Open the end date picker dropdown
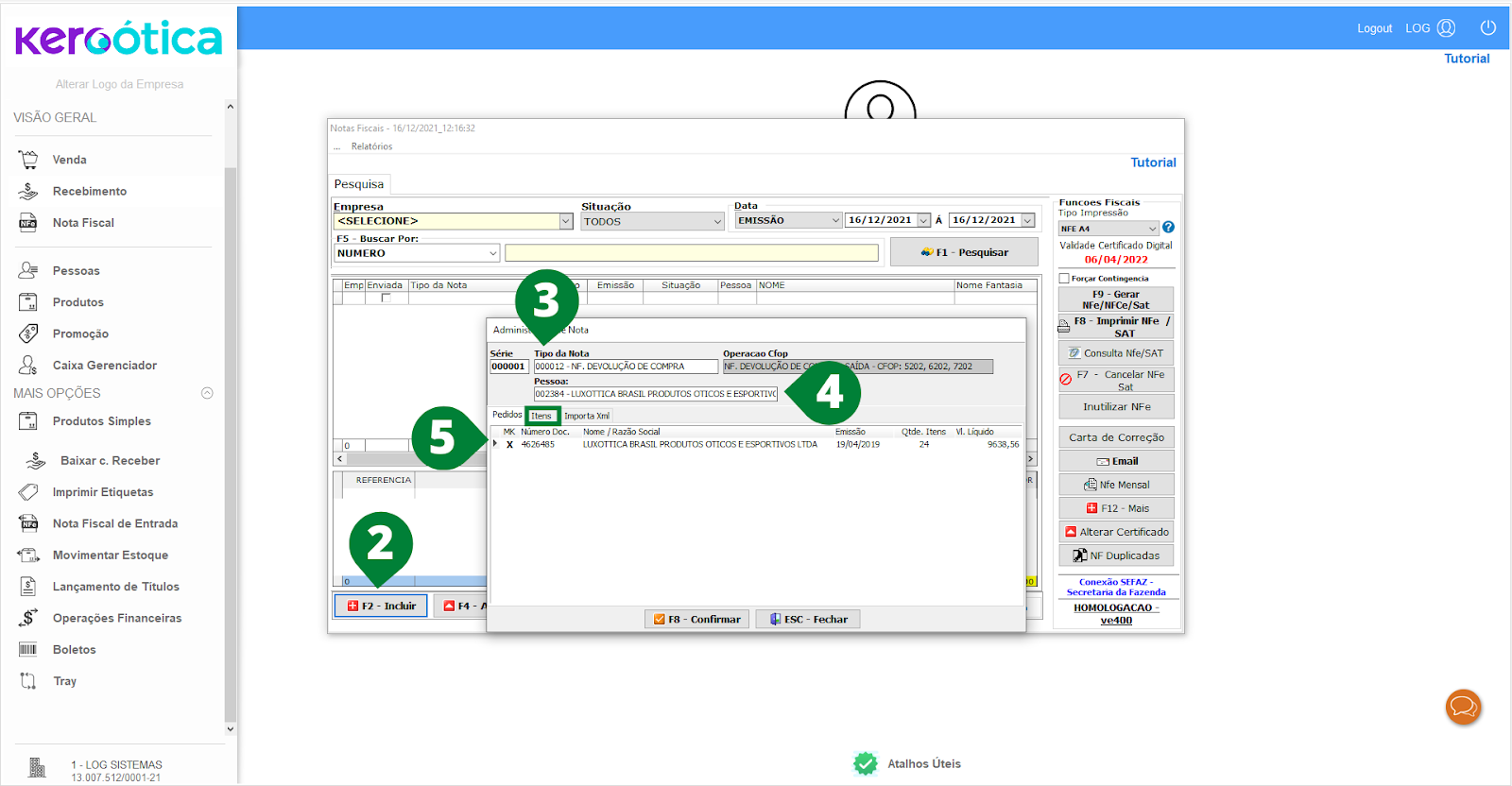Screen dimensions: 1512x786 (x=1028, y=220)
